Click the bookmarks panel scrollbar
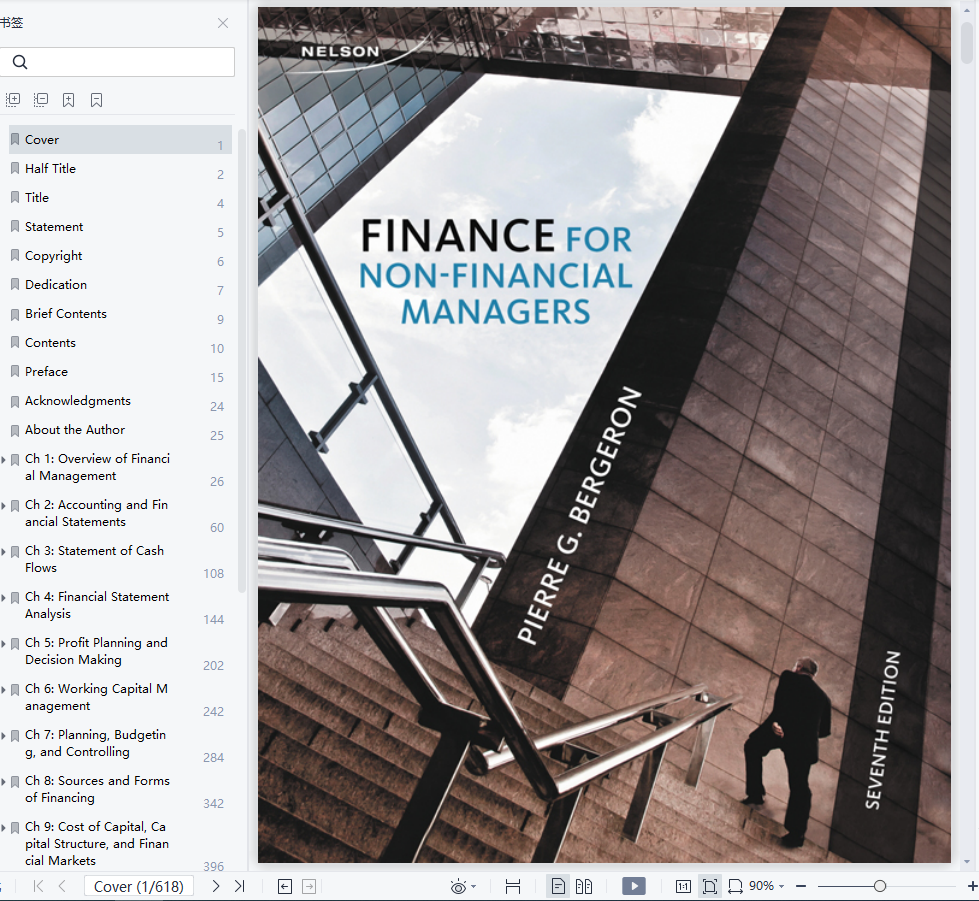Image resolution: width=979 pixels, height=901 pixels. (242, 360)
